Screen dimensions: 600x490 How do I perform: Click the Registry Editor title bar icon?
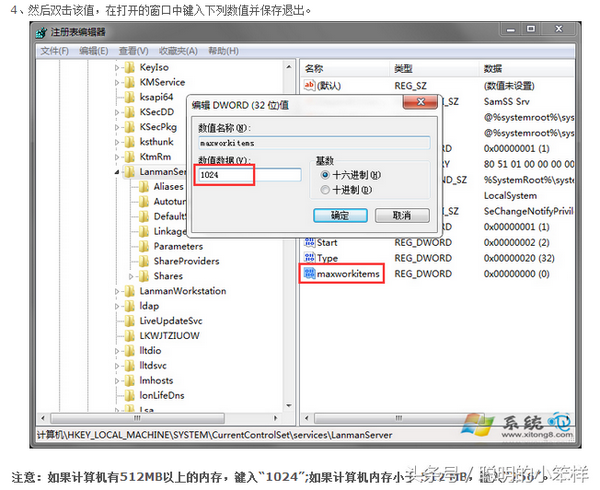[41, 33]
